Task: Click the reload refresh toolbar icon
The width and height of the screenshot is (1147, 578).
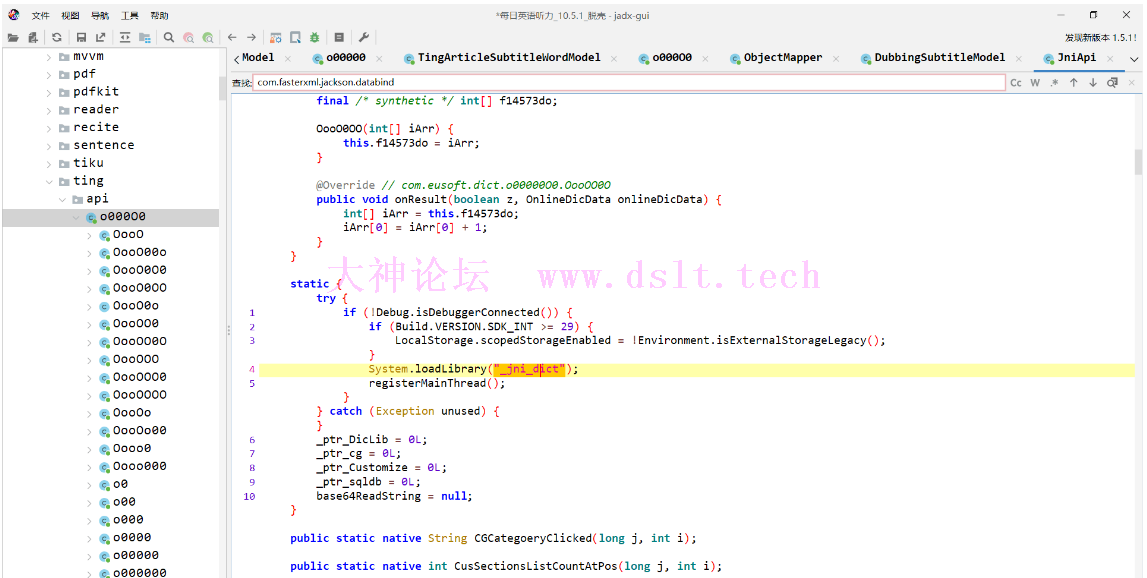Action: point(57,37)
